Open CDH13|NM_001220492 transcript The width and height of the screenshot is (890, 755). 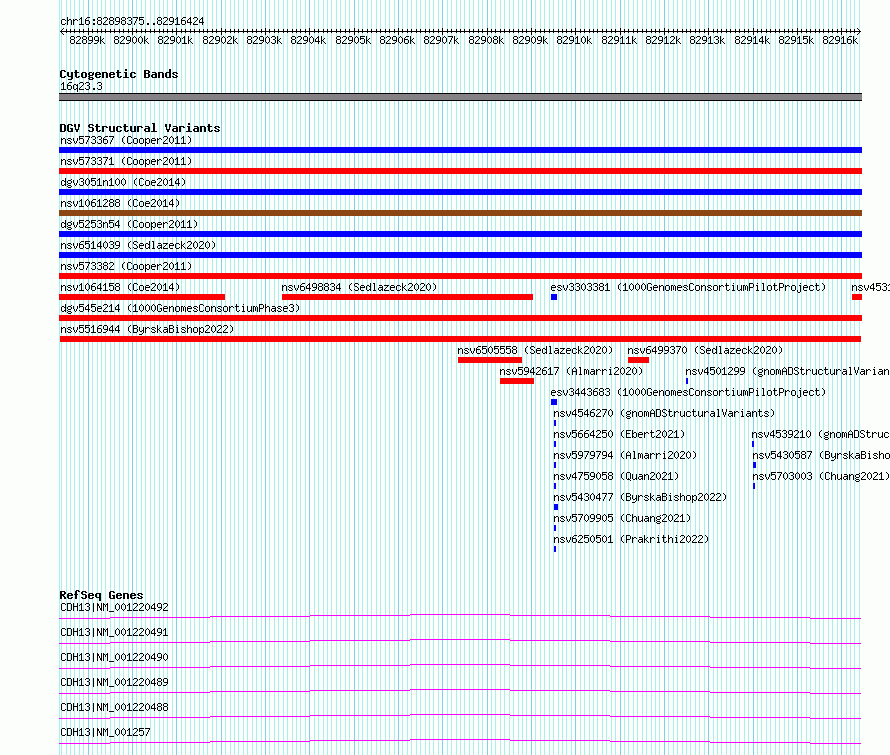click(114, 607)
